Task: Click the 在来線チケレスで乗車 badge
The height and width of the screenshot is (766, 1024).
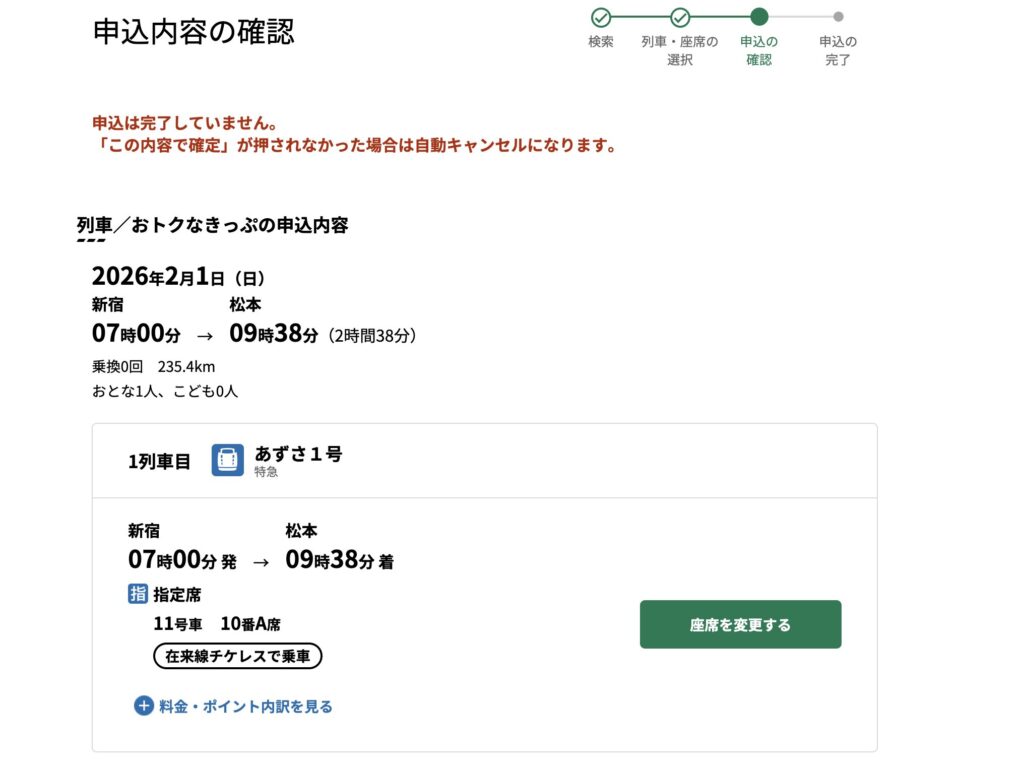Action: click(x=237, y=656)
